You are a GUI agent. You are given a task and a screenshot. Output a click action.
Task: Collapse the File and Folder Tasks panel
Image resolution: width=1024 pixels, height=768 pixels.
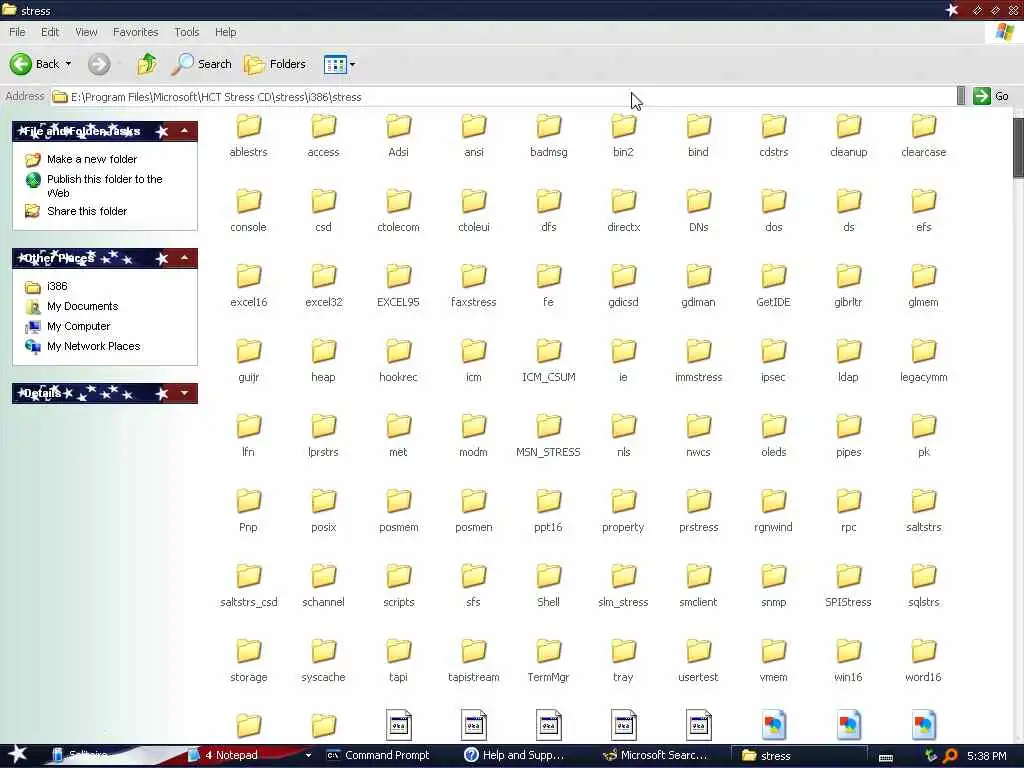tap(184, 131)
